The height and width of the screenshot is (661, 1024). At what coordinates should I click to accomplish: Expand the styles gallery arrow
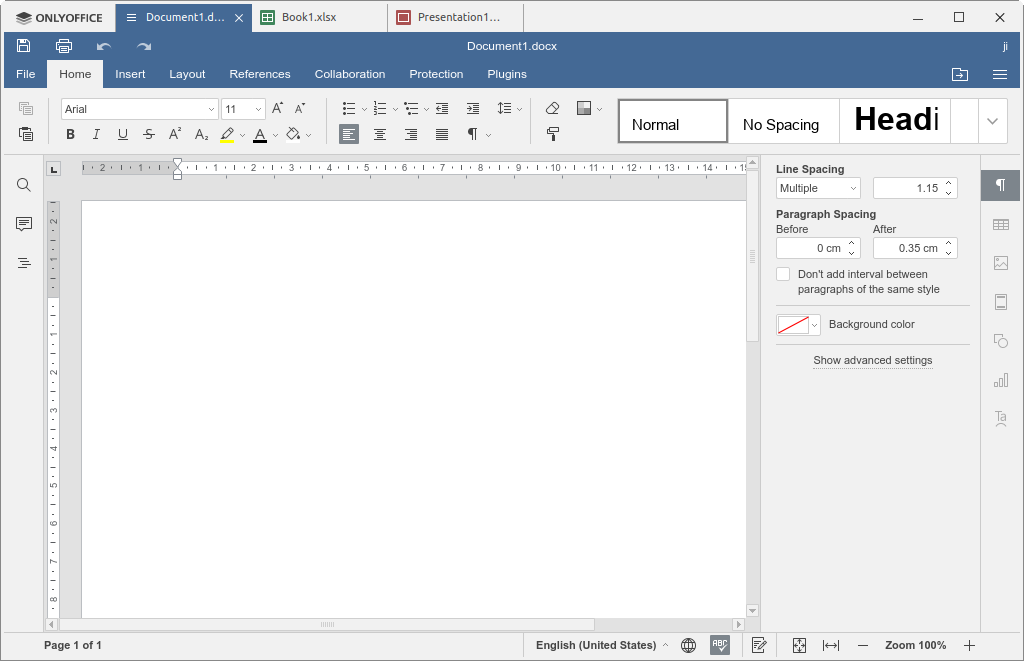(992, 121)
